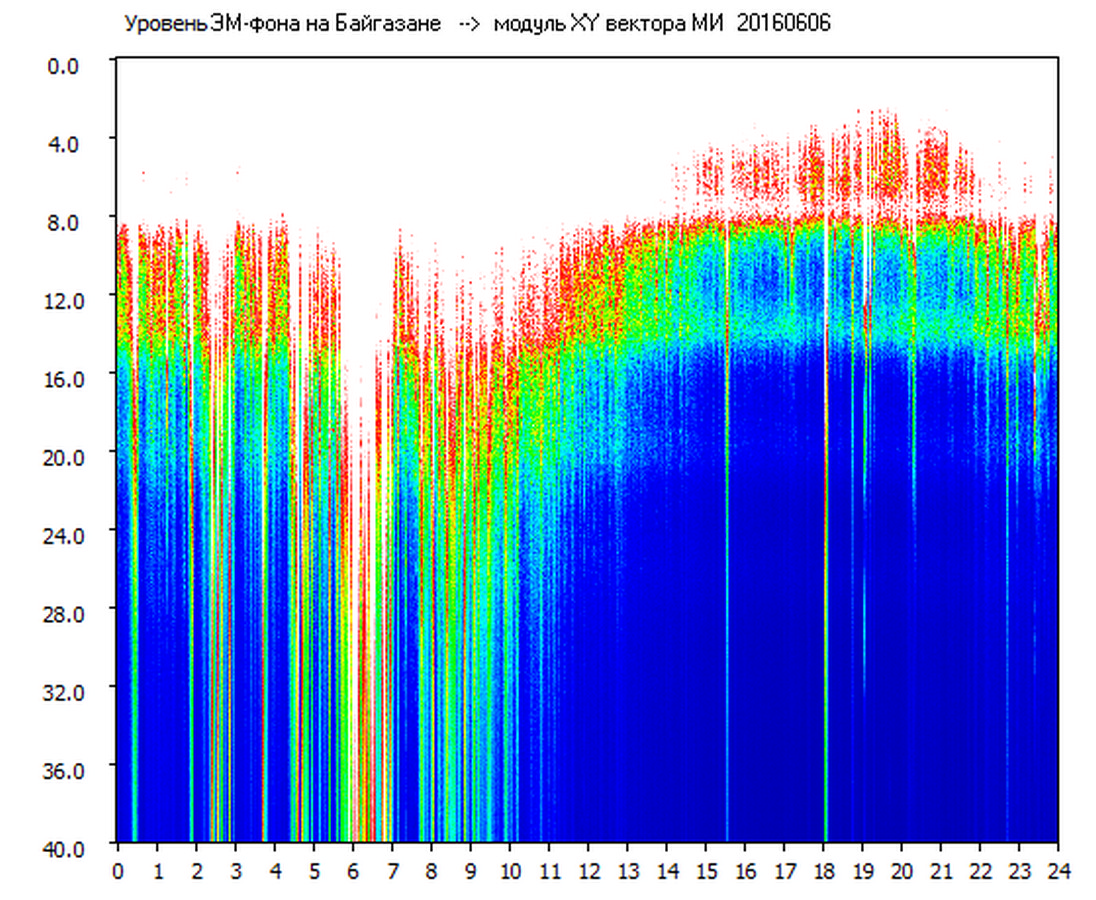This screenshot has height=900, width=1096.
Task: Select the x-axis label 9
Action: [x=470, y=870]
